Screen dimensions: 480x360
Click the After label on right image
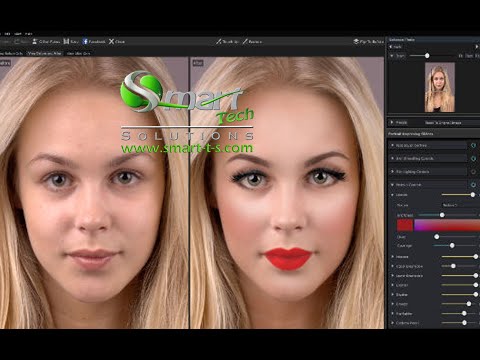(x=198, y=63)
